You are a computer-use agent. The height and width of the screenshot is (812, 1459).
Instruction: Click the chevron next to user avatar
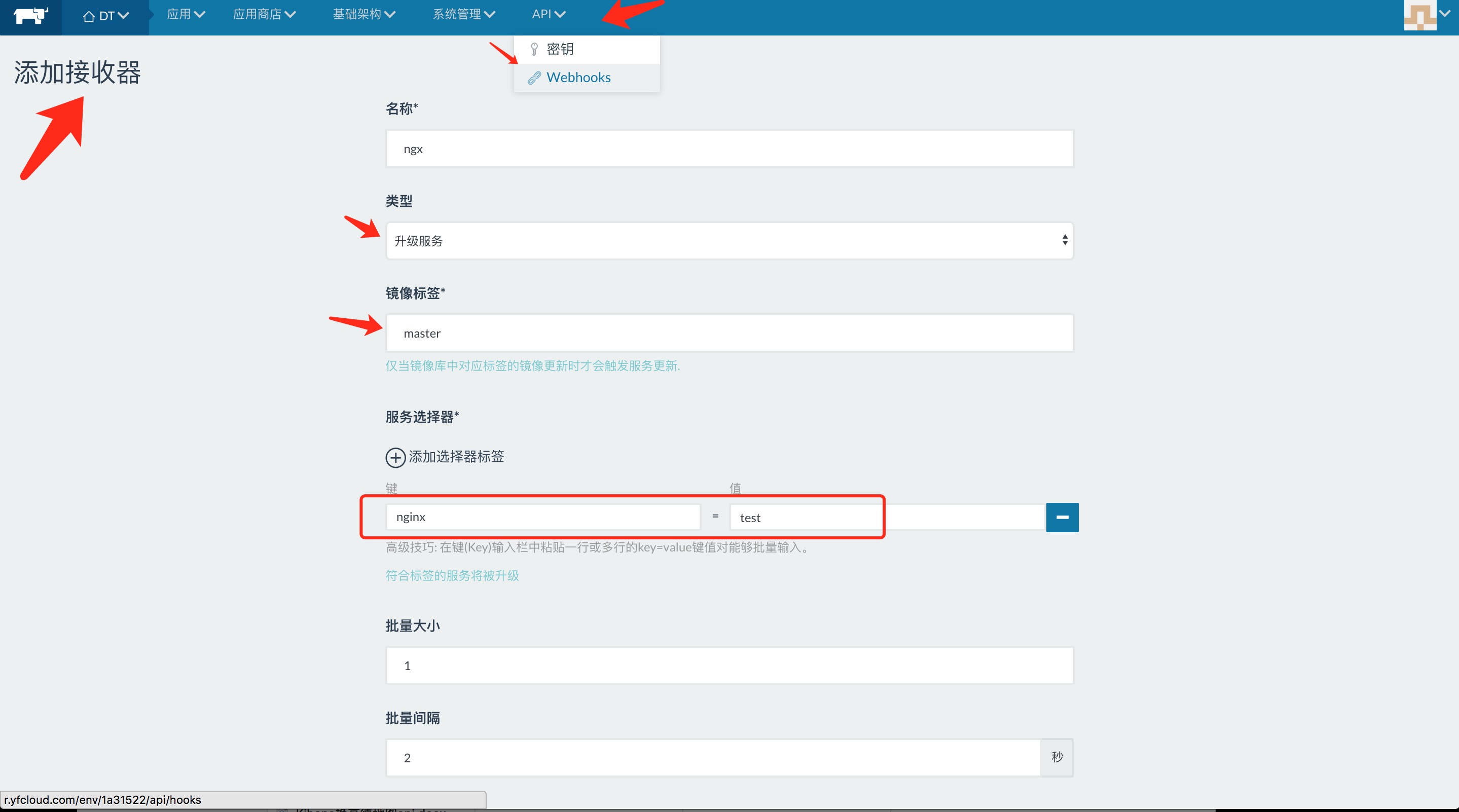1445,14
